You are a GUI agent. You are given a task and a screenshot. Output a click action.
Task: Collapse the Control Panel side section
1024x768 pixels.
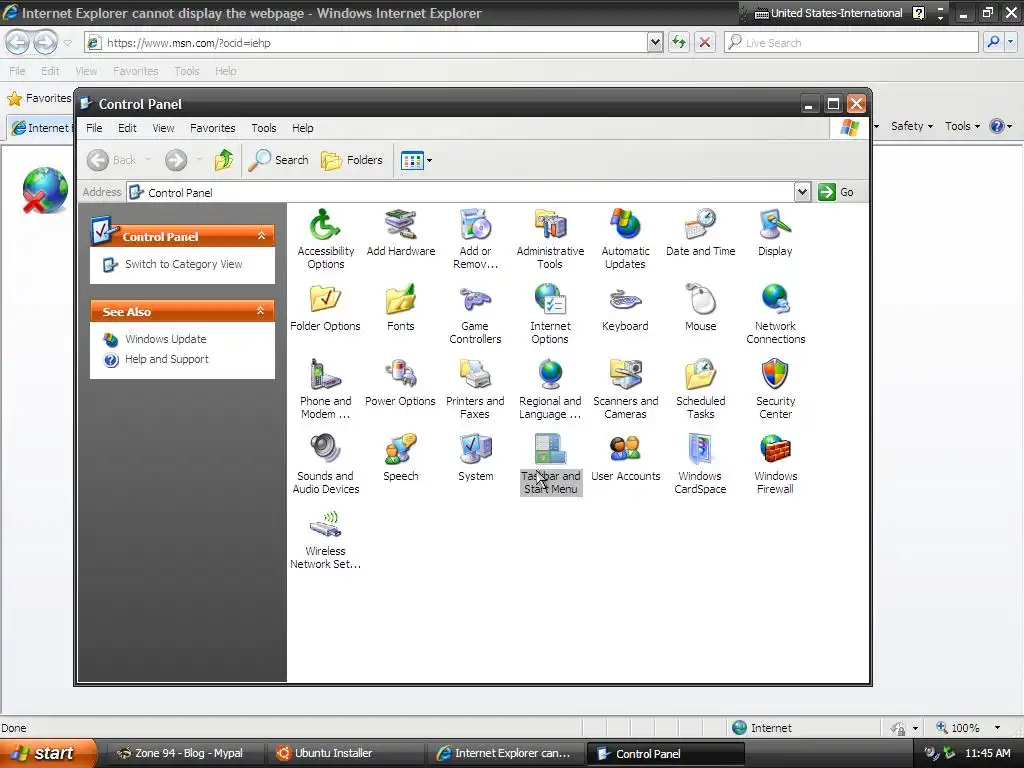tap(261, 236)
